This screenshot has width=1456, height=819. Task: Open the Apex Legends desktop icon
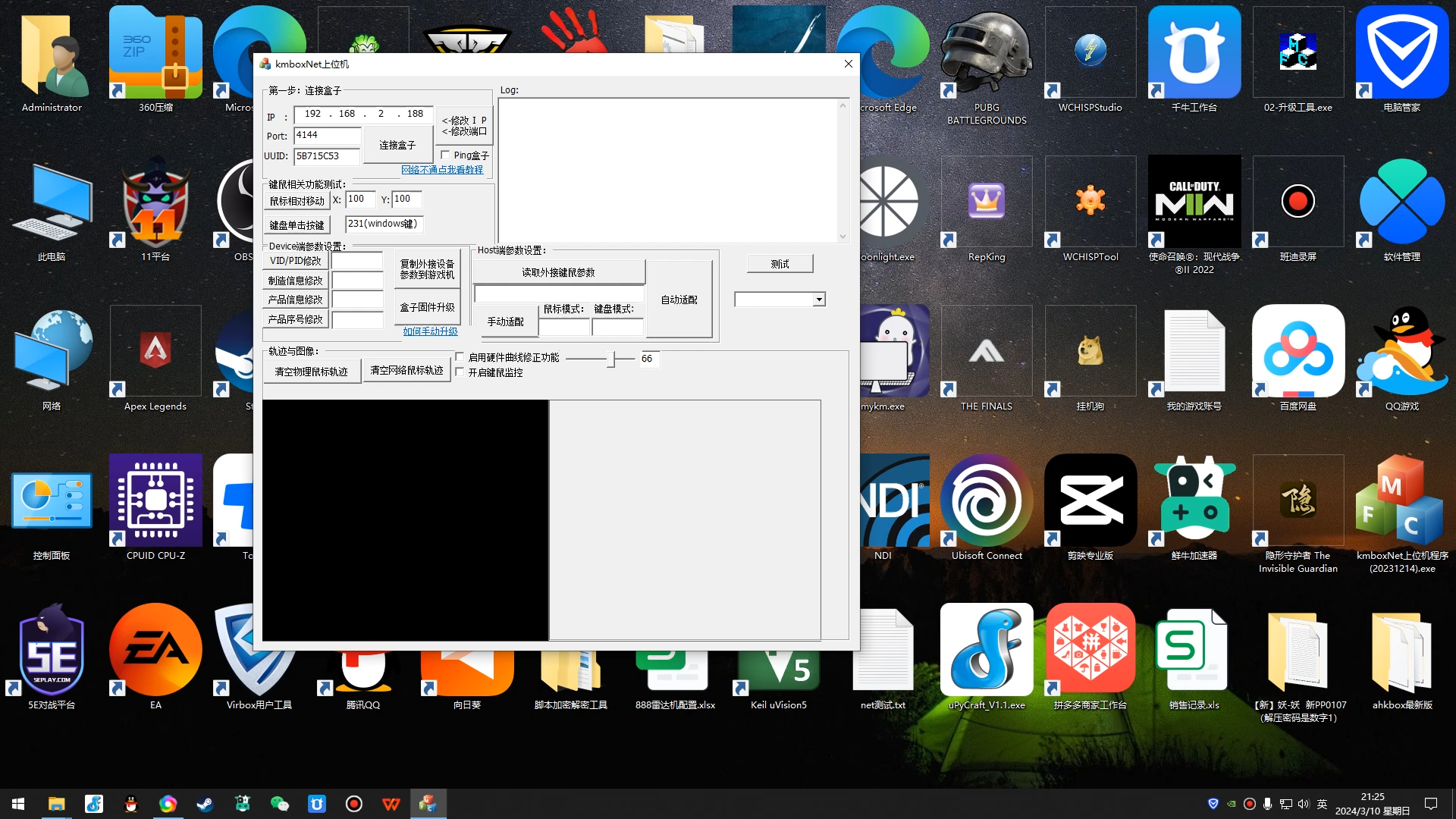click(155, 352)
